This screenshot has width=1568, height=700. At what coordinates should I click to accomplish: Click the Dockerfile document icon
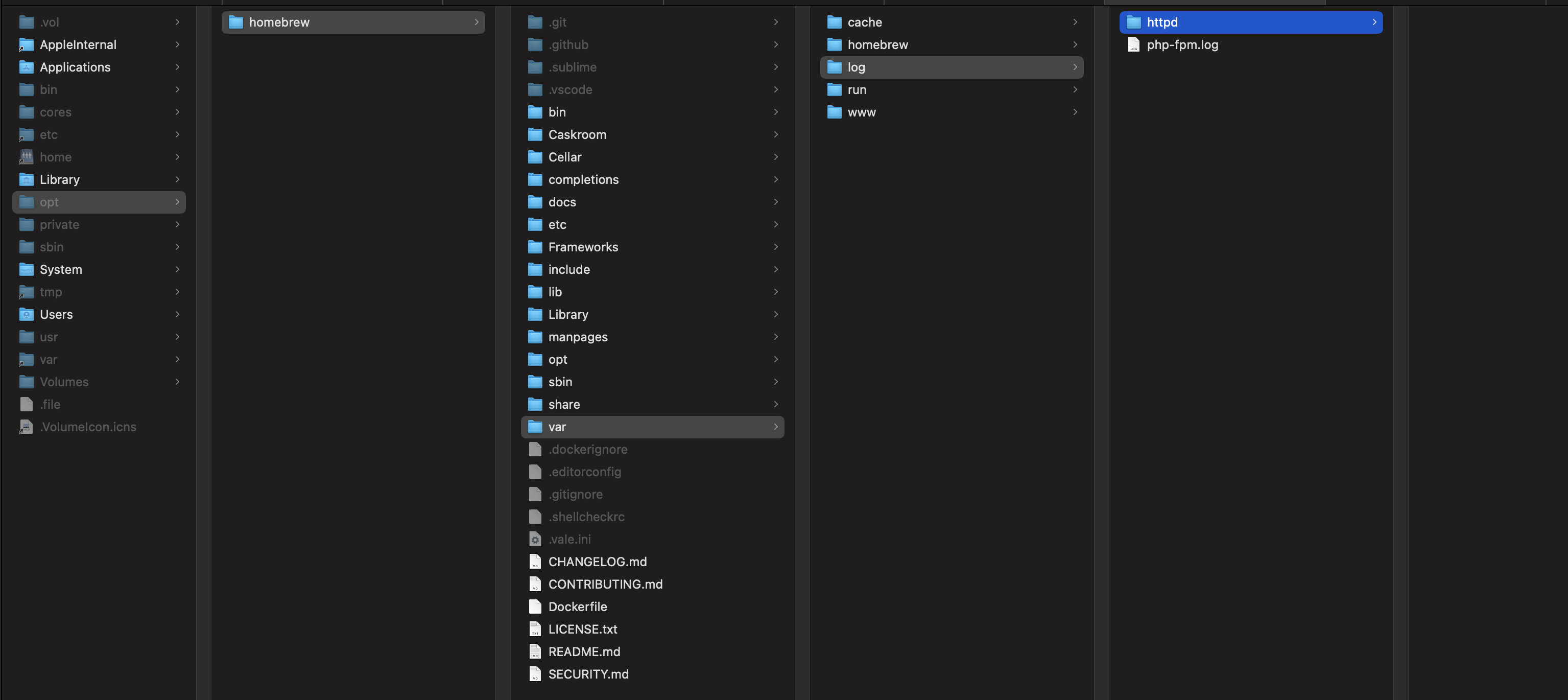tap(534, 607)
